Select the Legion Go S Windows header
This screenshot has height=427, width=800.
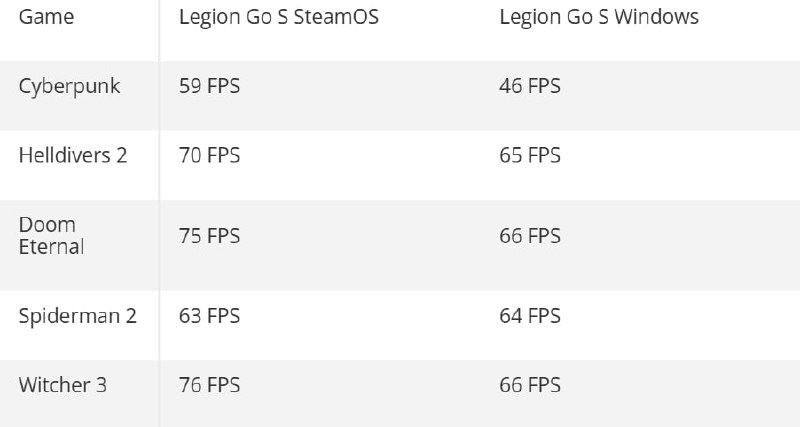point(599,17)
